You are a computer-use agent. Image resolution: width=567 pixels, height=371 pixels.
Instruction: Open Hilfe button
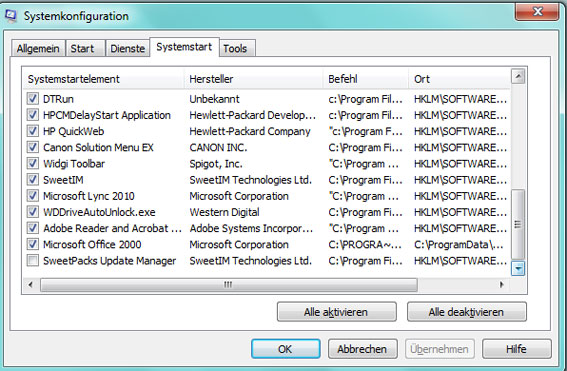click(516, 349)
